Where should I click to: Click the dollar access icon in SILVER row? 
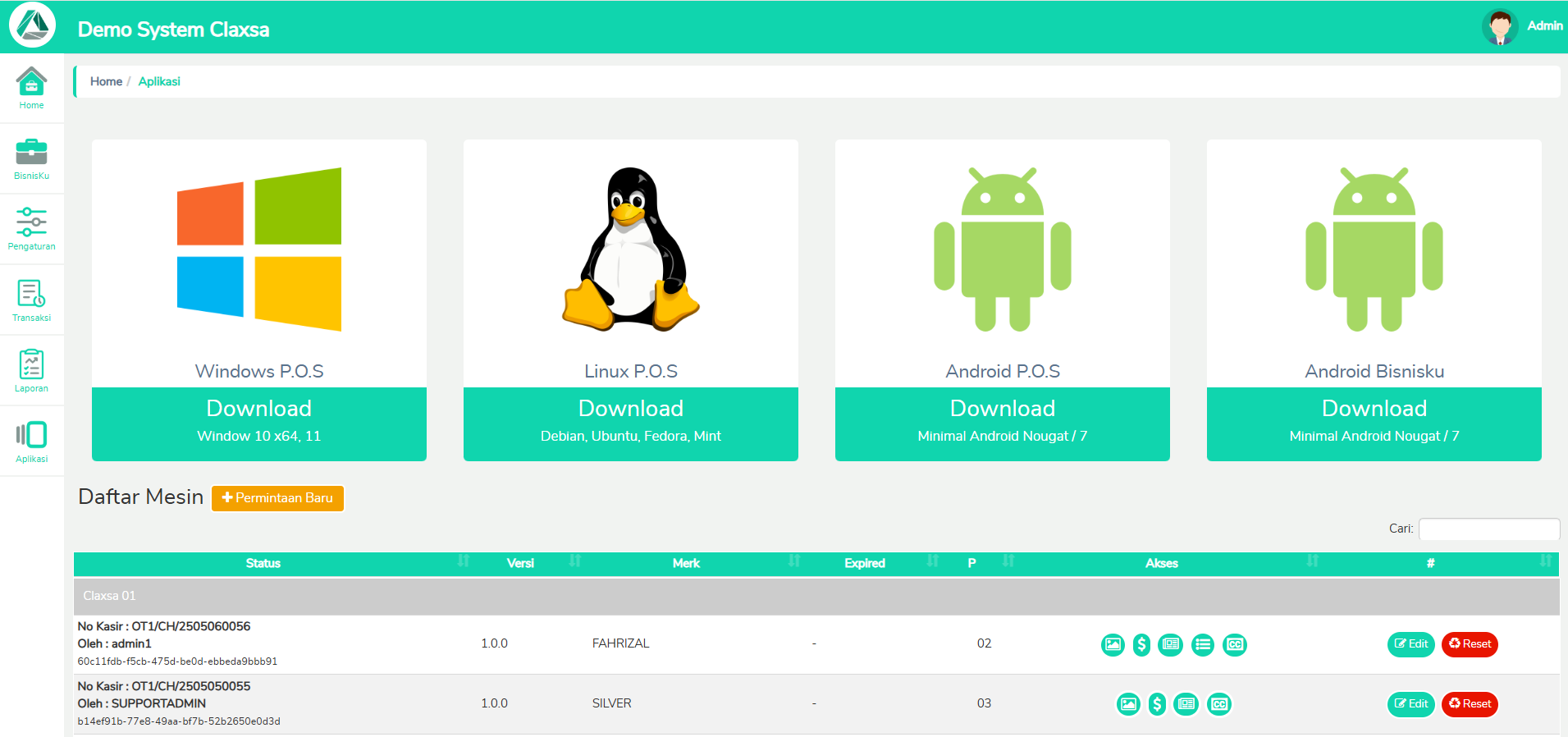point(1157,704)
